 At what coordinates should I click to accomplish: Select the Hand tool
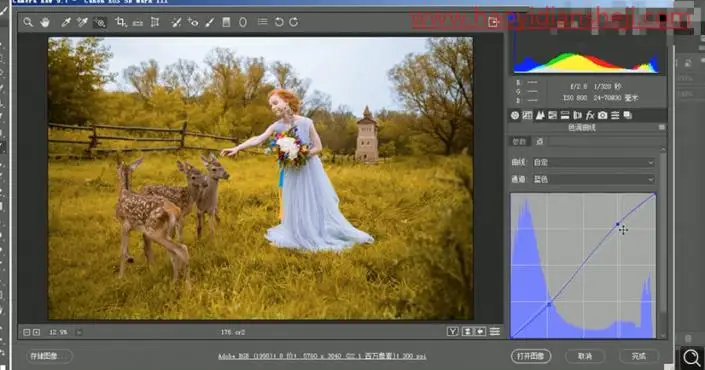coord(45,22)
